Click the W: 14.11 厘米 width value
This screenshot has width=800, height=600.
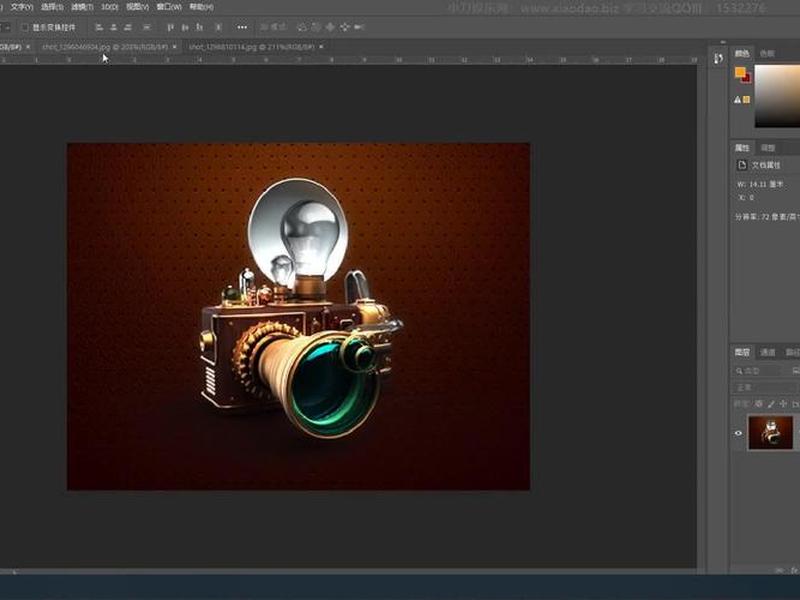760,184
